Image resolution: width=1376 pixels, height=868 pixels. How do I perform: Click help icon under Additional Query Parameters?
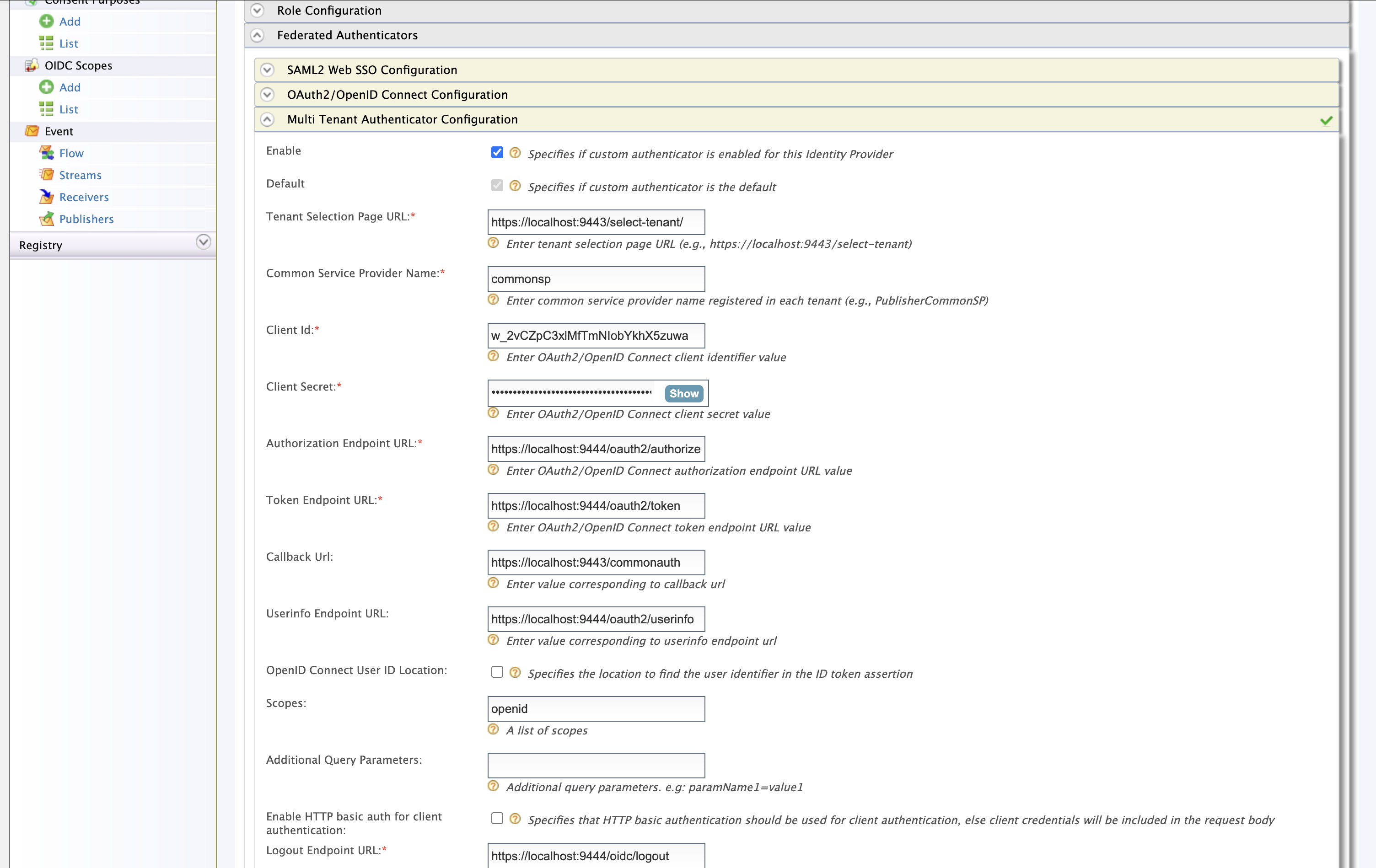[493, 786]
